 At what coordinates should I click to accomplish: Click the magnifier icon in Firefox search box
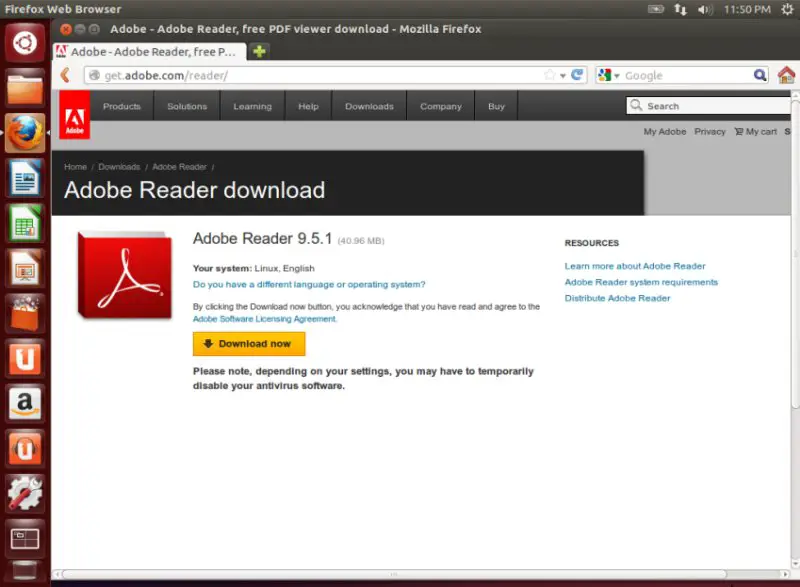pos(760,75)
